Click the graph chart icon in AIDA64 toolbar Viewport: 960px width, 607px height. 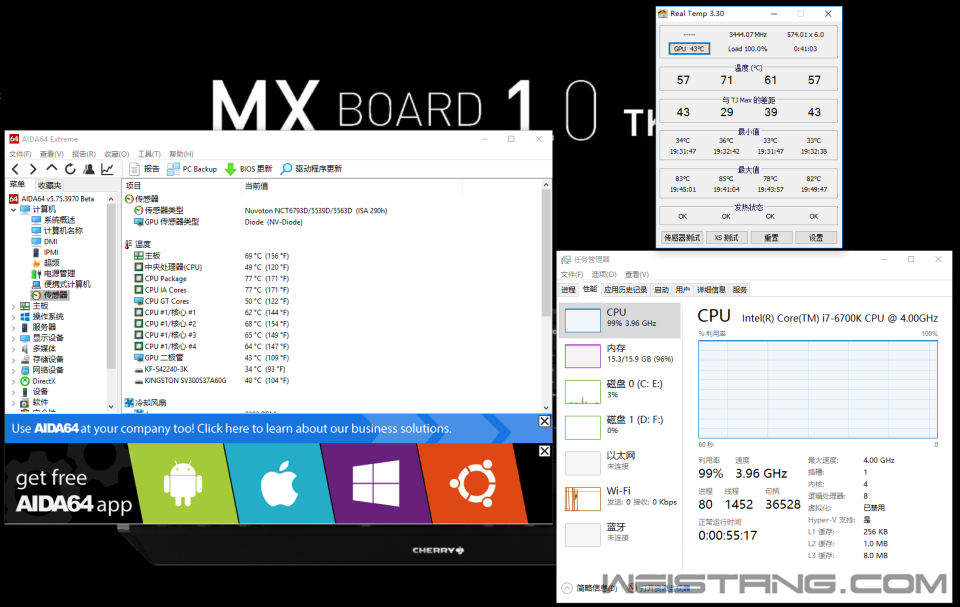pyautogui.click(x=107, y=169)
